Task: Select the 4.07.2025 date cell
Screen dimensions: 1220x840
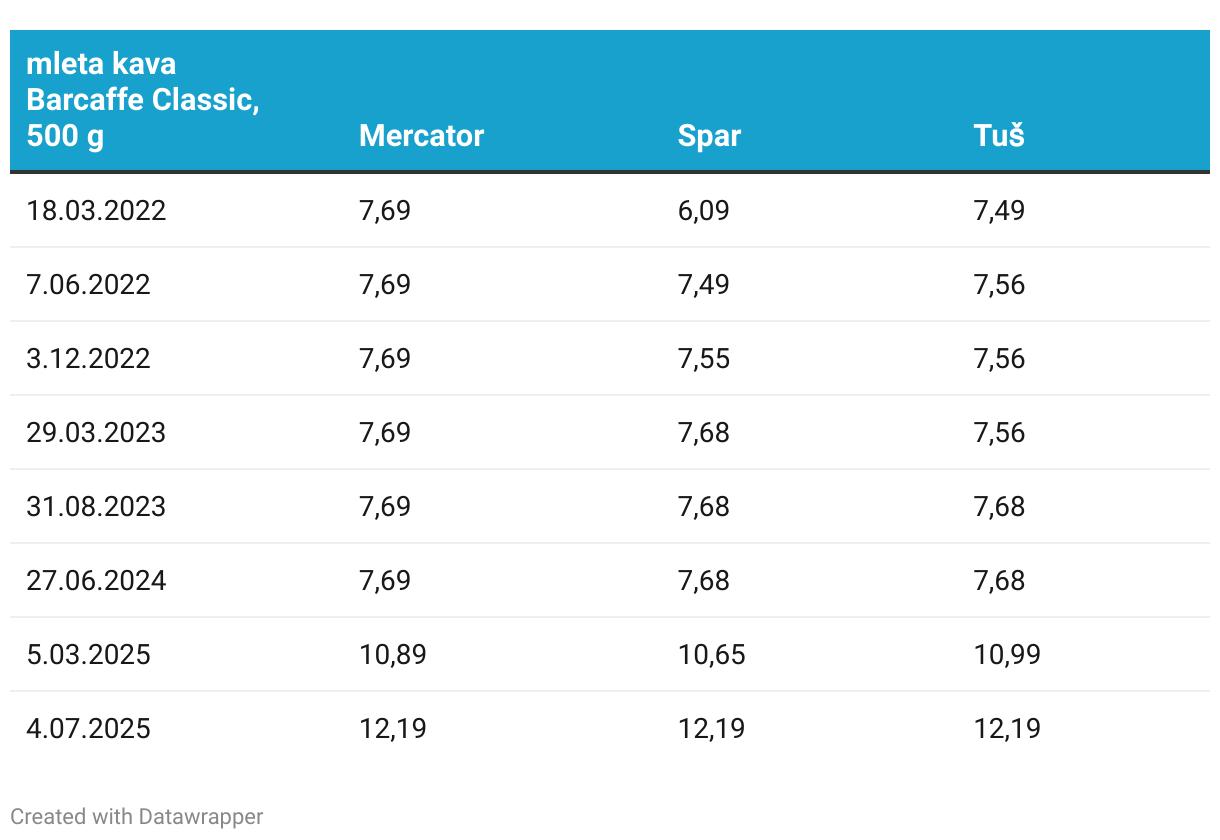Action: tap(88, 729)
